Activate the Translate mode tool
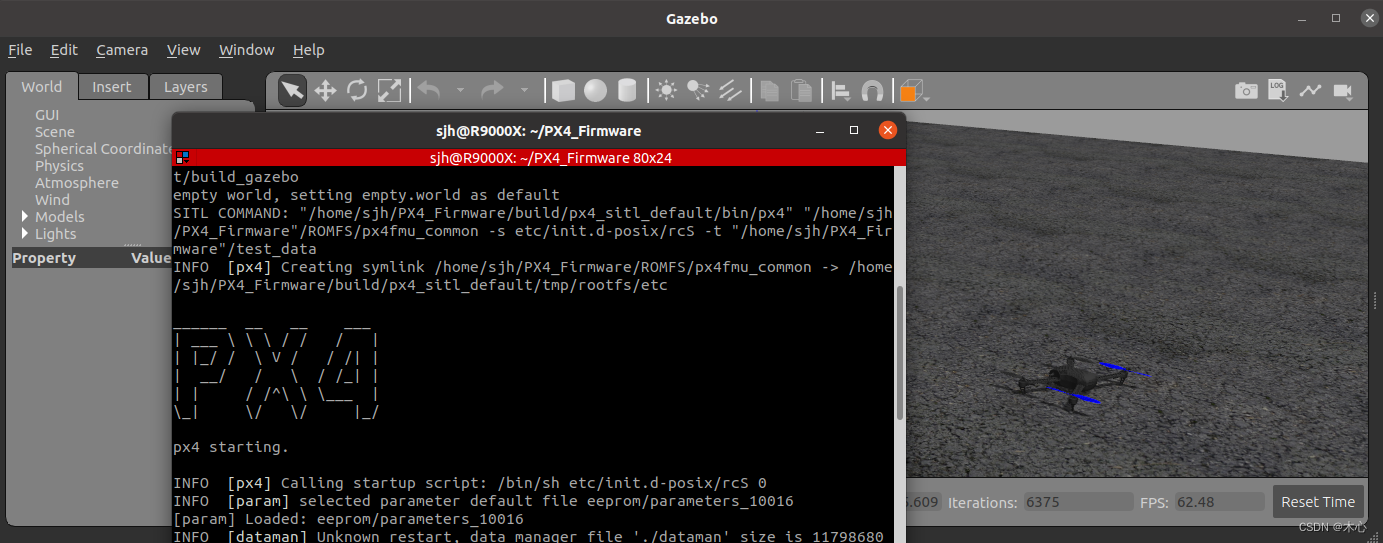This screenshot has height=543, width=1383. tap(325, 91)
